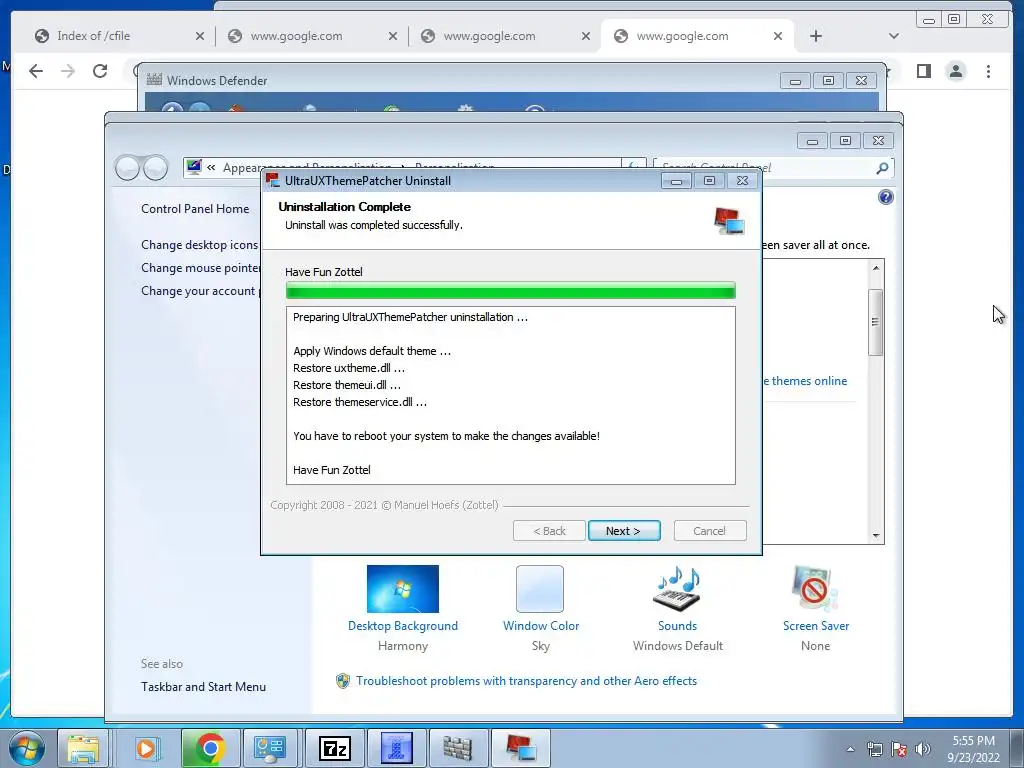Image resolution: width=1024 pixels, height=768 pixels.
Task: Select 'Restore themeservice.dll ...' log line
Action: pos(360,402)
